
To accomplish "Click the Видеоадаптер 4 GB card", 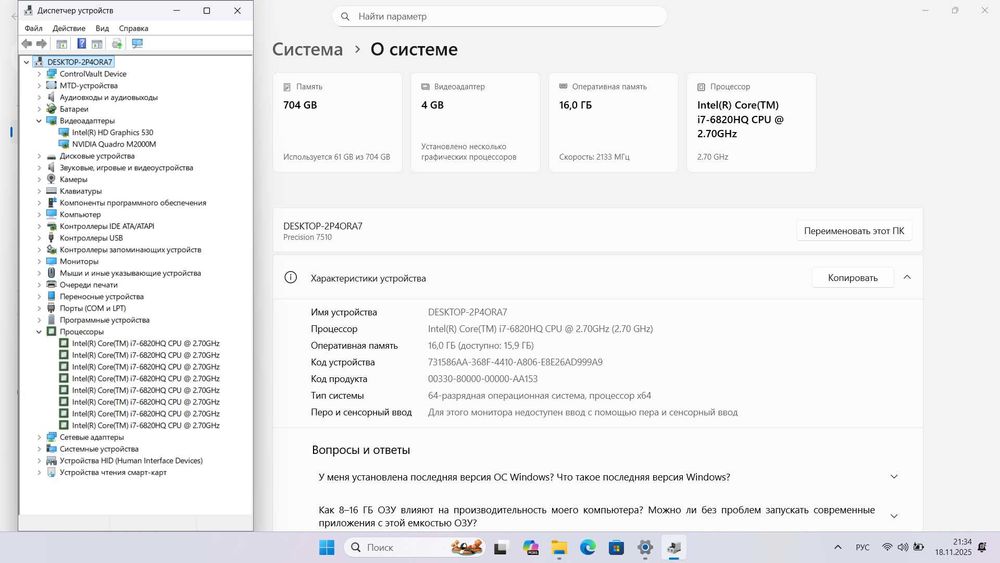I will [475, 122].
